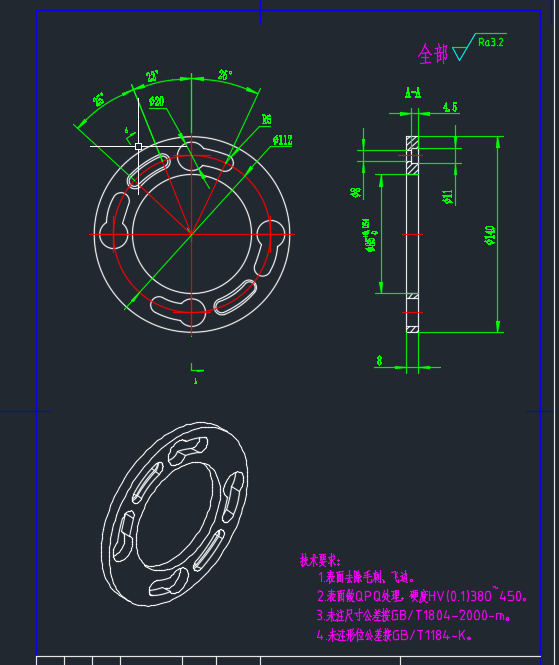Viewport: 559px width, 665px height.
Task: Select the right keyhole slot in front view
Action: pos(268,248)
